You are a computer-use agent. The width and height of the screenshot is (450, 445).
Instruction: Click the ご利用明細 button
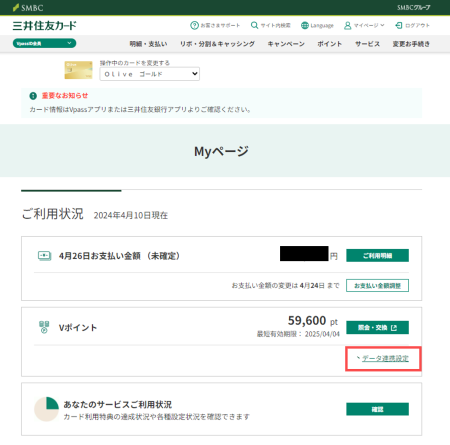377,256
